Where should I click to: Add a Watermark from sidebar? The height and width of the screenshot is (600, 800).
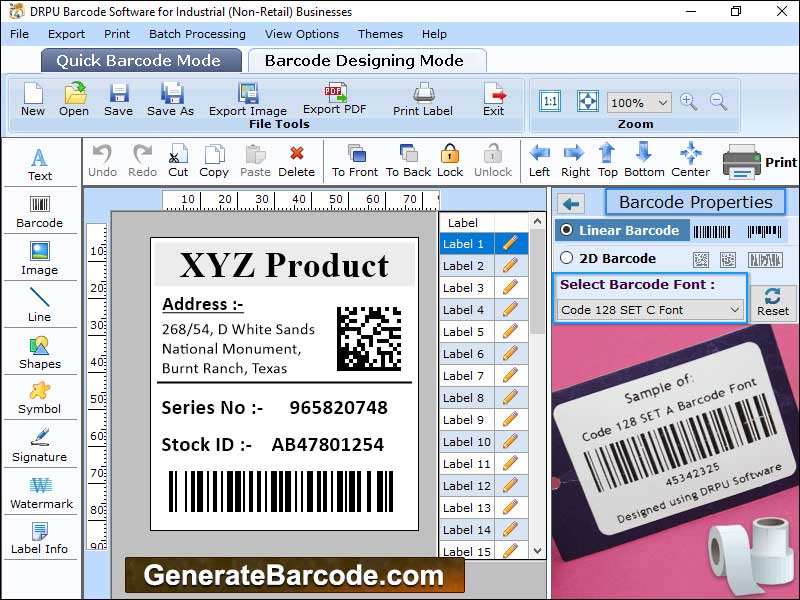point(40,490)
